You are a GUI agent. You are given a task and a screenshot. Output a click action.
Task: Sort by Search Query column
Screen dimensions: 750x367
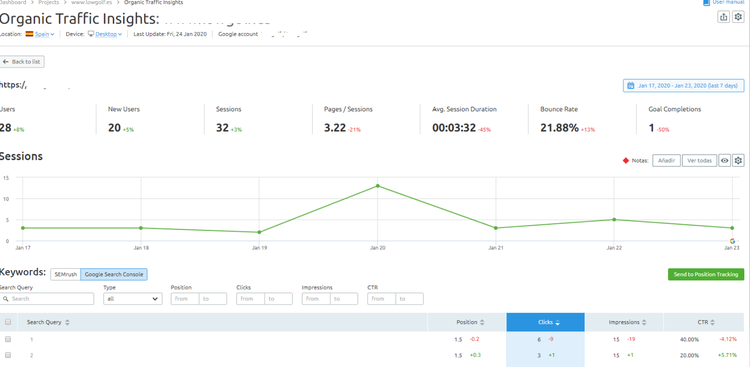coord(48,323)
